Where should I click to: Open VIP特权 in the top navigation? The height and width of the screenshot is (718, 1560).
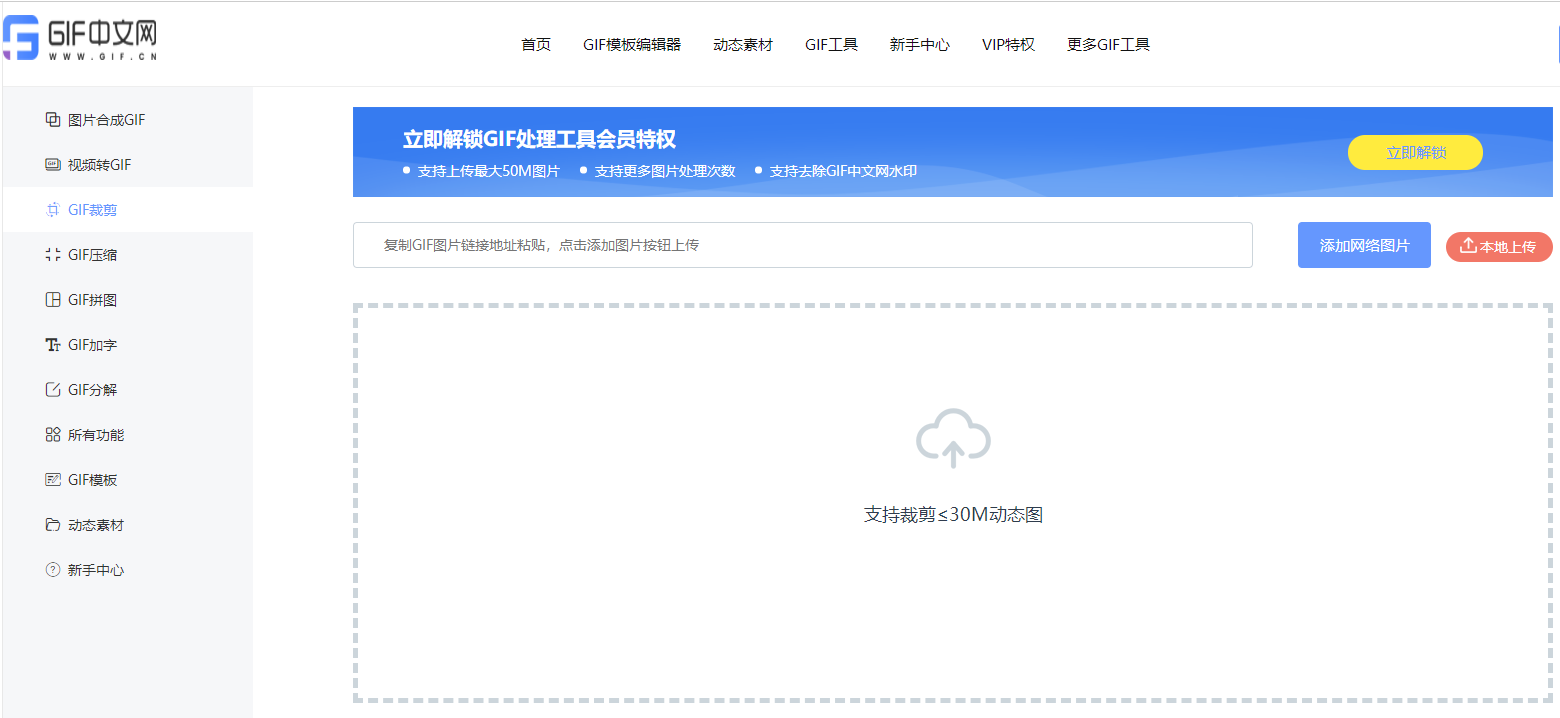[1008, 45]
